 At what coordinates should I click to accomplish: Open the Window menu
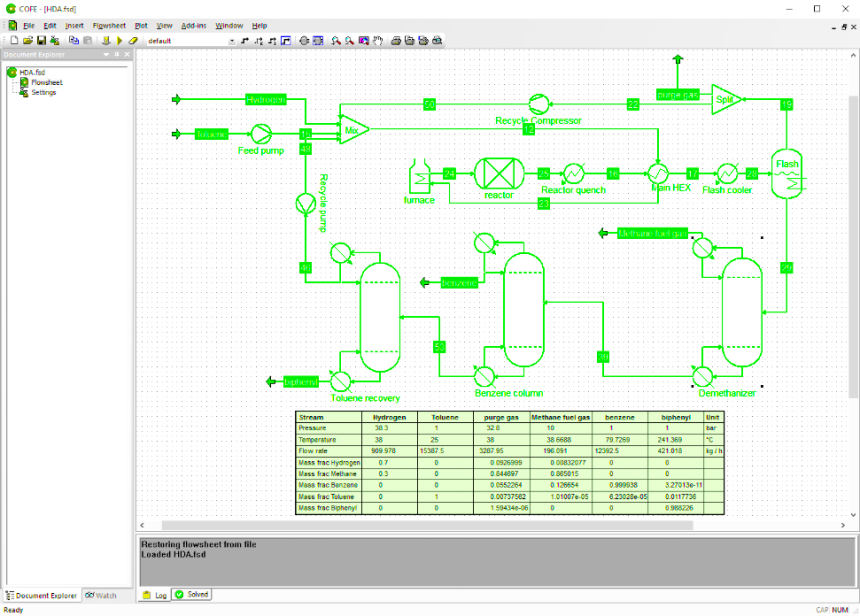point(229,26)
